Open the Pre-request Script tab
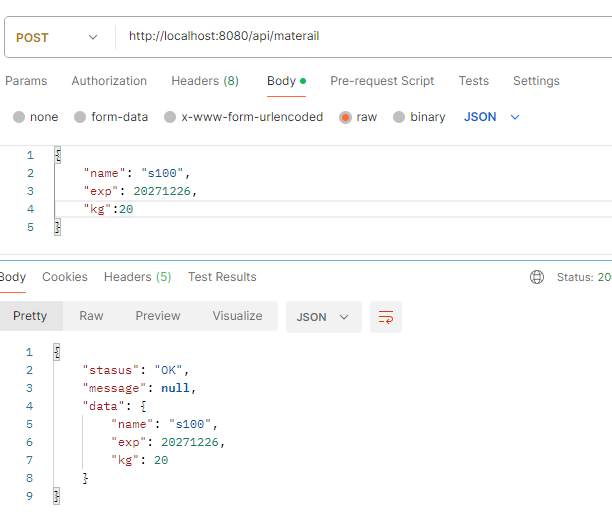 382,81
